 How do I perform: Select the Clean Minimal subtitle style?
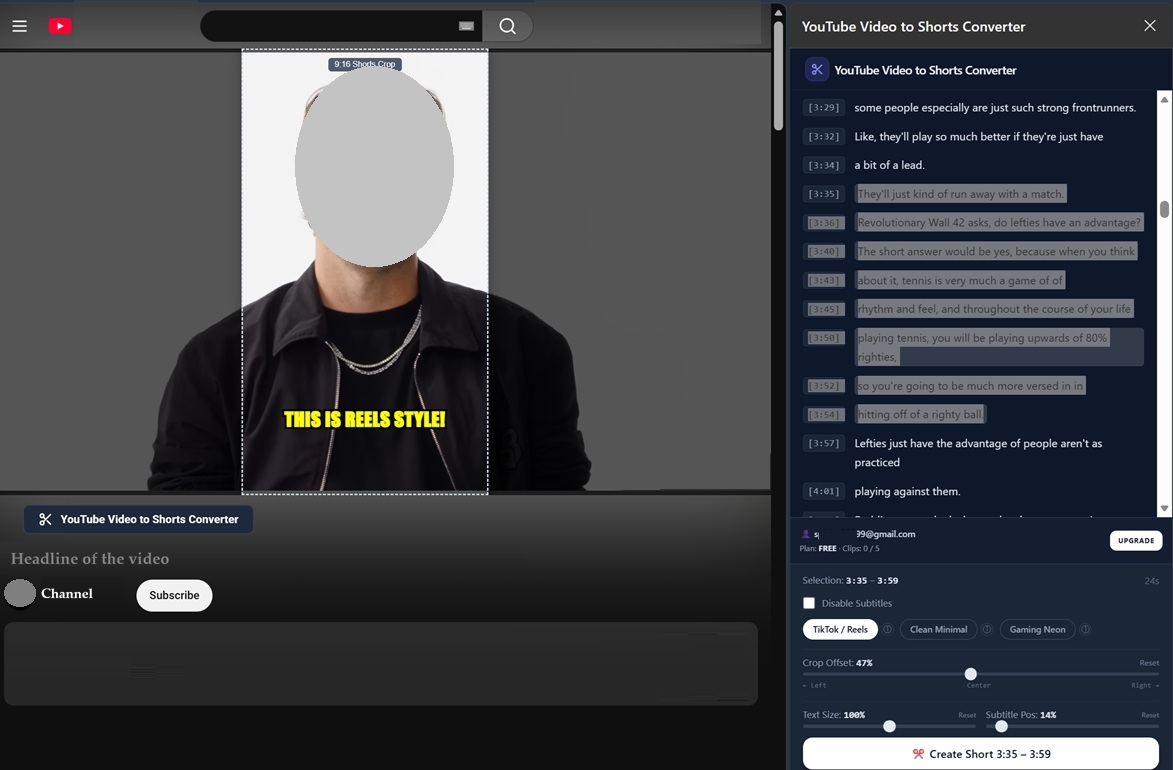pos(938,629)
